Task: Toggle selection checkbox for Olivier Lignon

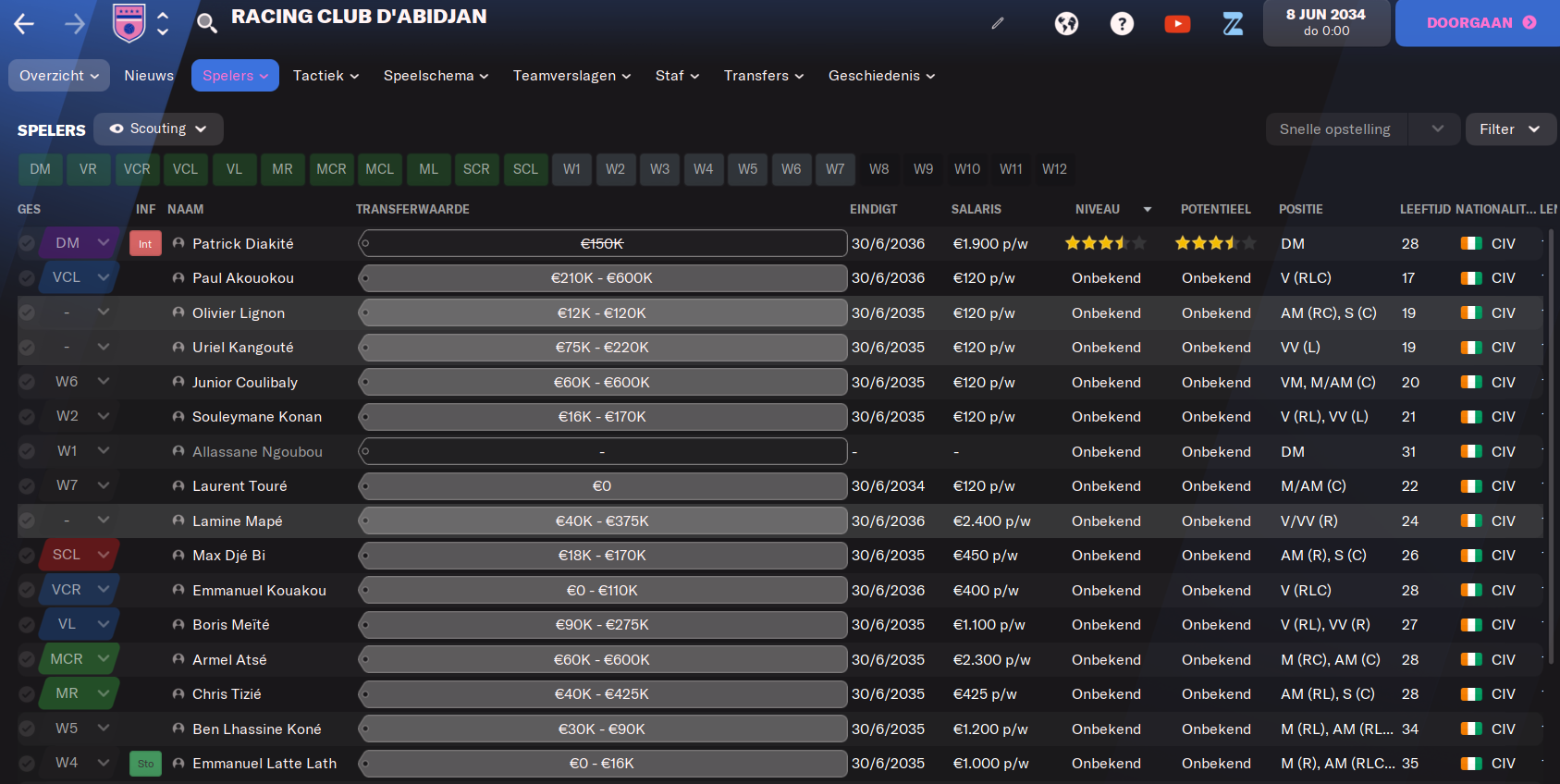Action: pyautogui.click(x=27, y=312)
